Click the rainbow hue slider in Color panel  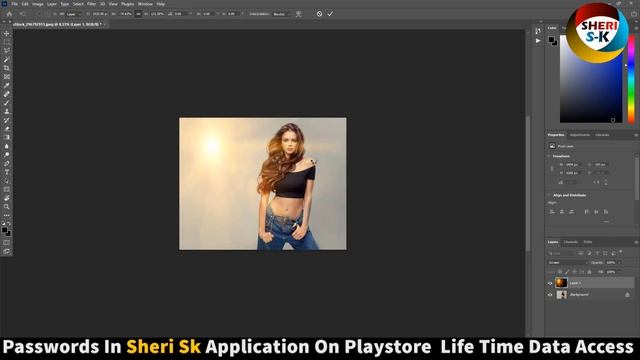(x=631, y=79)
